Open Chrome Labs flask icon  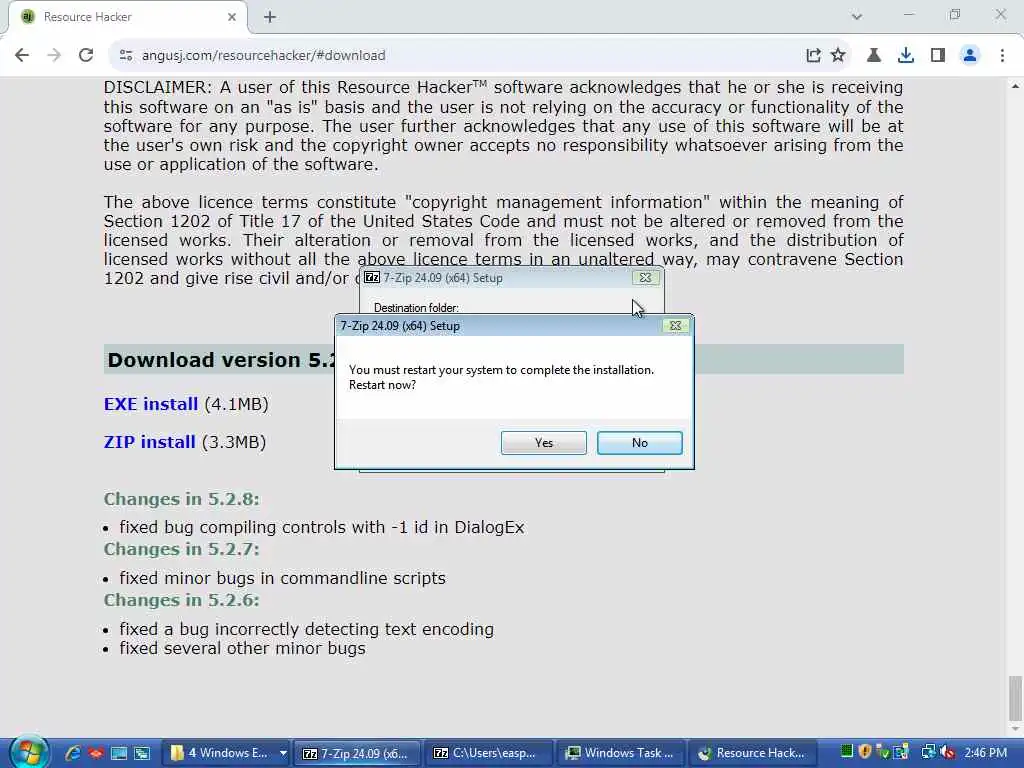[x=874, y=56]
